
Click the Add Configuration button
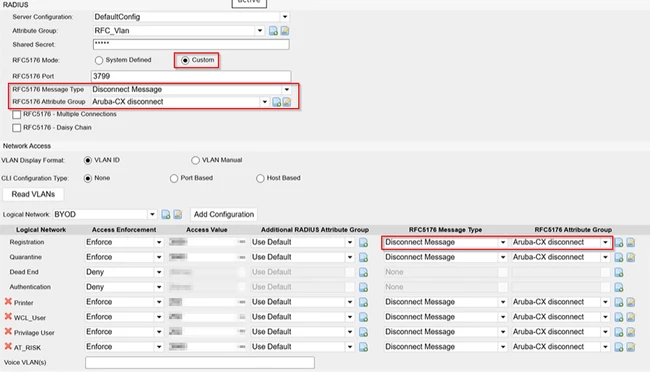point(224,214)
